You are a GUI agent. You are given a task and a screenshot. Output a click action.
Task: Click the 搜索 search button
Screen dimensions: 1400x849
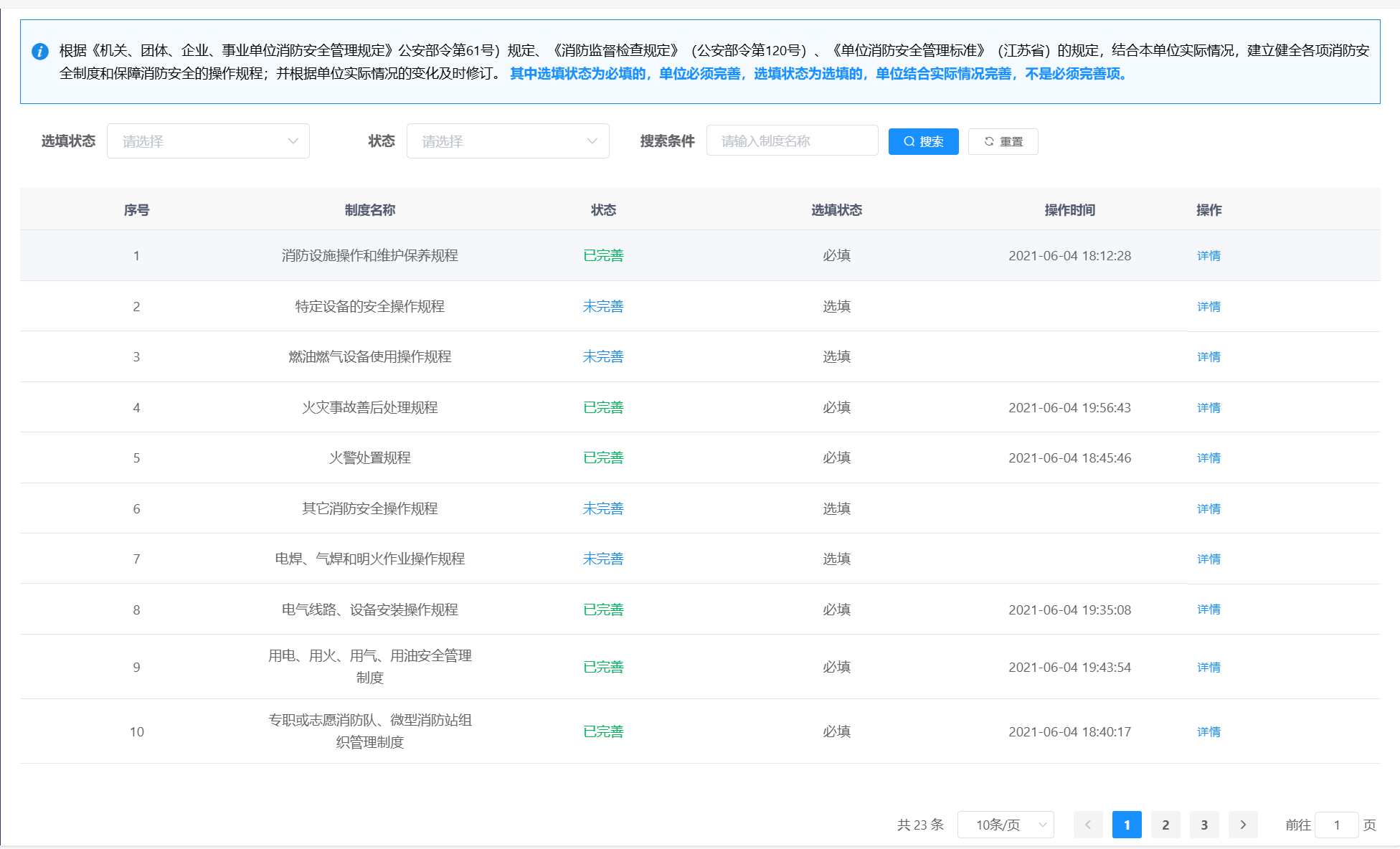pos(924,141)
